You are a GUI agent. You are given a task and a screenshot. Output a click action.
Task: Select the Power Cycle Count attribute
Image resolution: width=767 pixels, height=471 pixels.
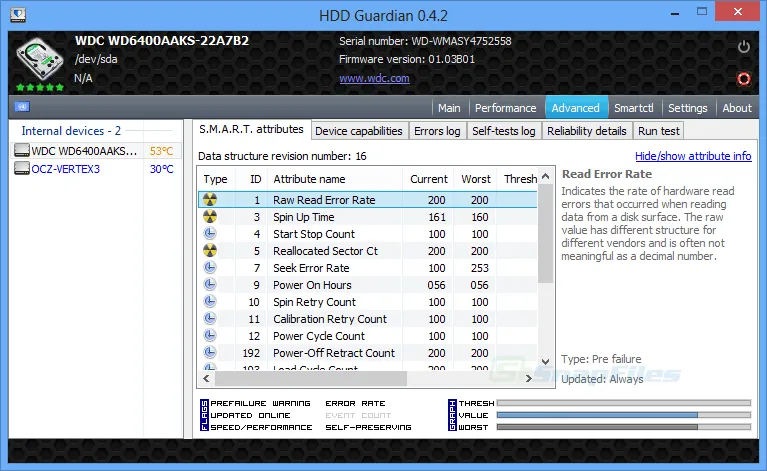368,336
